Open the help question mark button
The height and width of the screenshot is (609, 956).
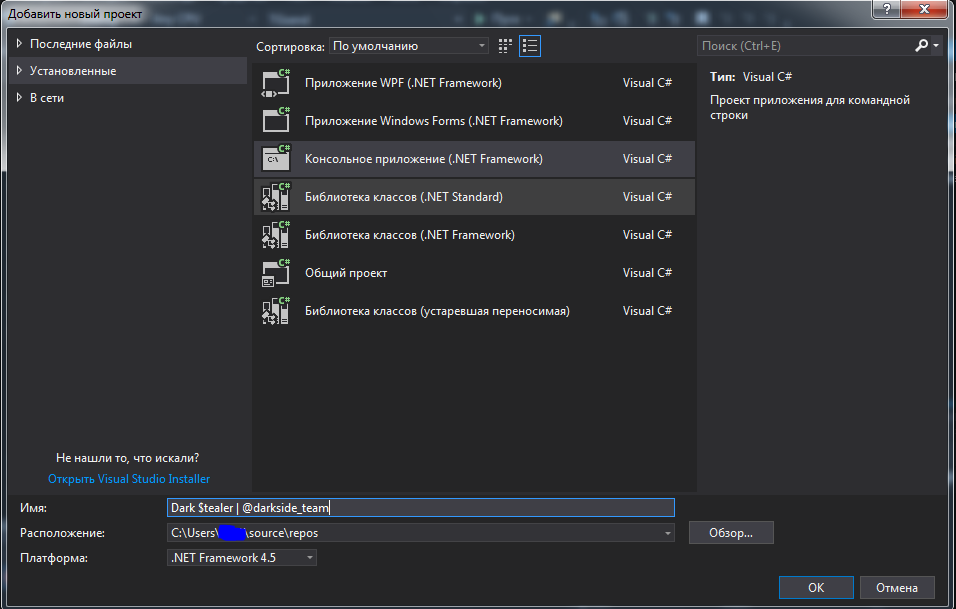[886, 9]
